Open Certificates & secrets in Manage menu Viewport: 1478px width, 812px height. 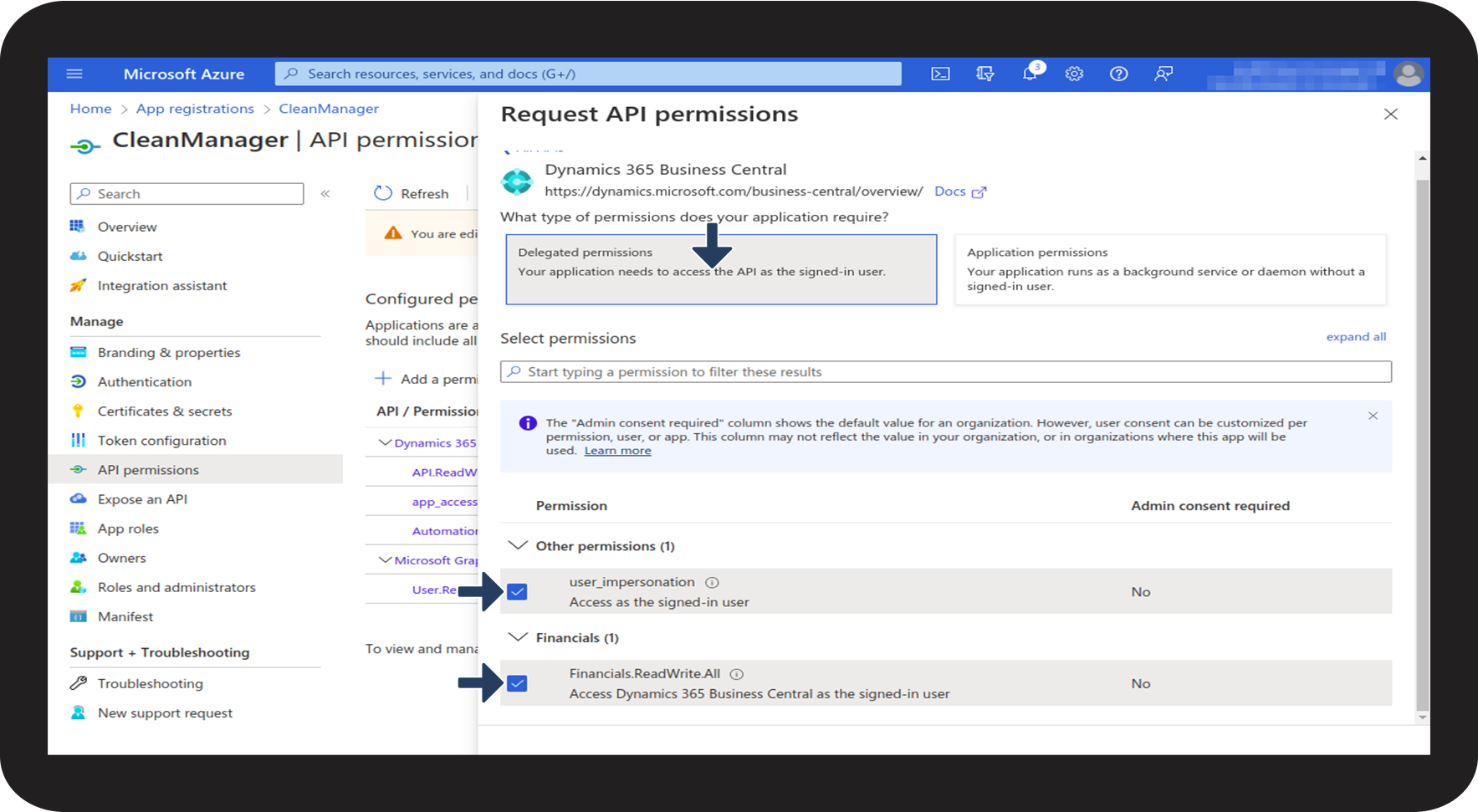pyautogui.click(x=165, y=411)
